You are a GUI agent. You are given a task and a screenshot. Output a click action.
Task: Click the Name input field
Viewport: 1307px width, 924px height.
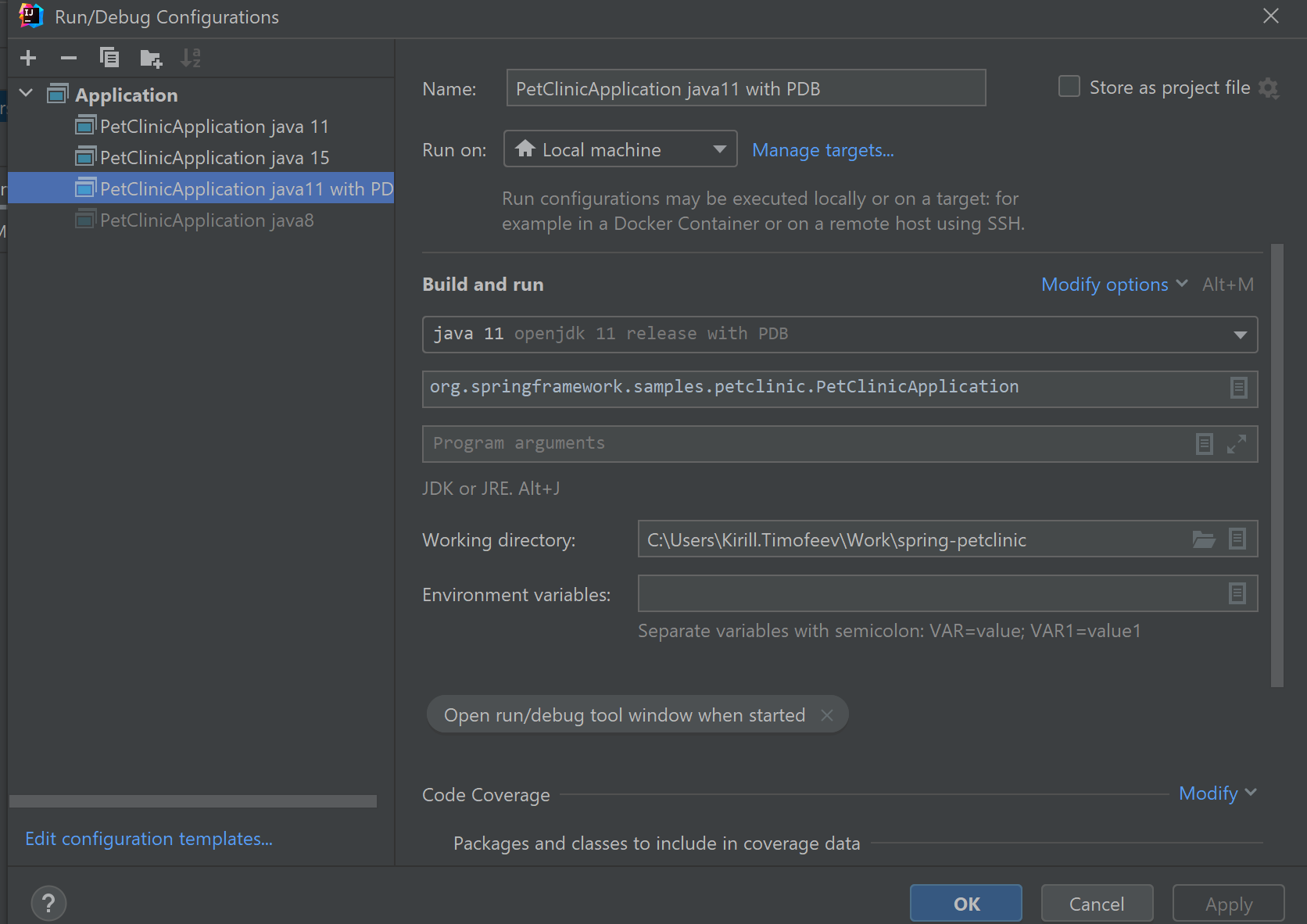tap(746, 88)
